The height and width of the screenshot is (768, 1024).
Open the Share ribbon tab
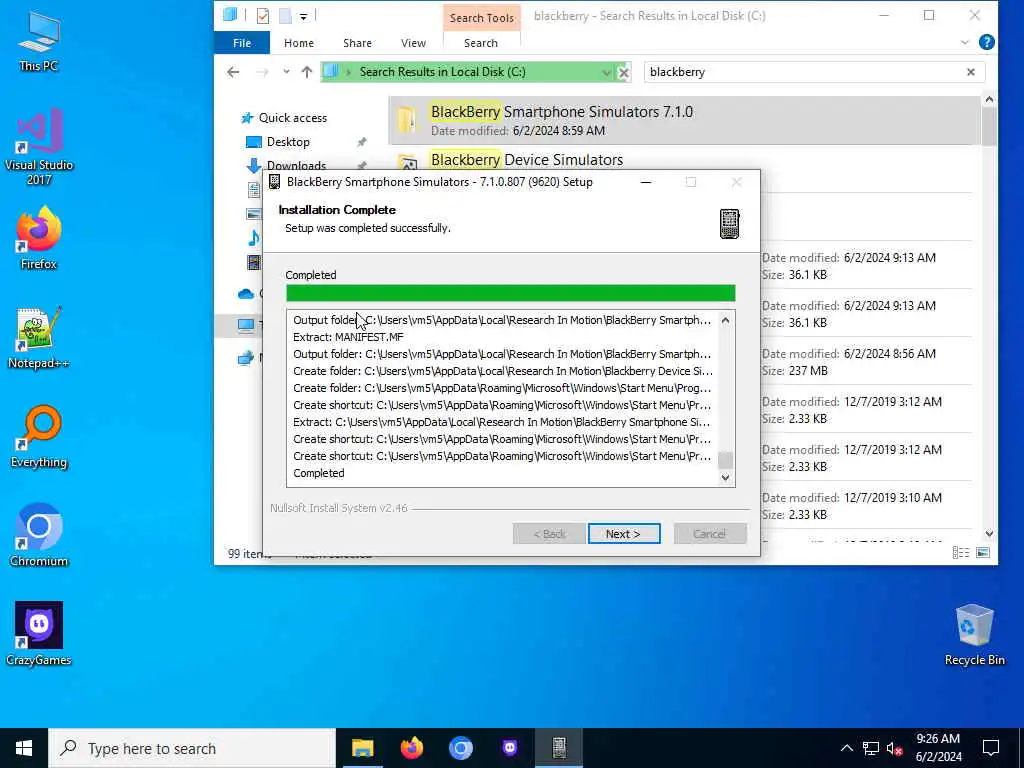[x=357, y=43]
